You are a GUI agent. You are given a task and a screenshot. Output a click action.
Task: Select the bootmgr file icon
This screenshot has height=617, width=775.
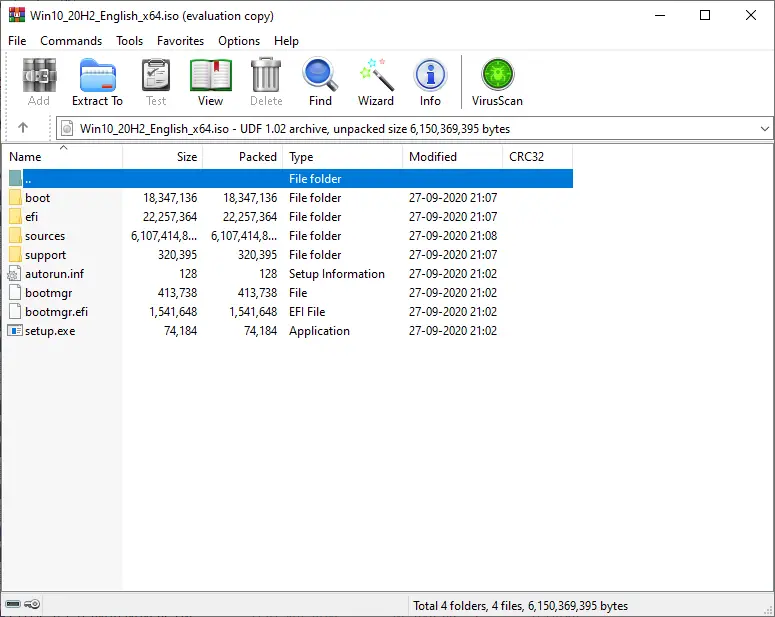(x=15, y=293)
